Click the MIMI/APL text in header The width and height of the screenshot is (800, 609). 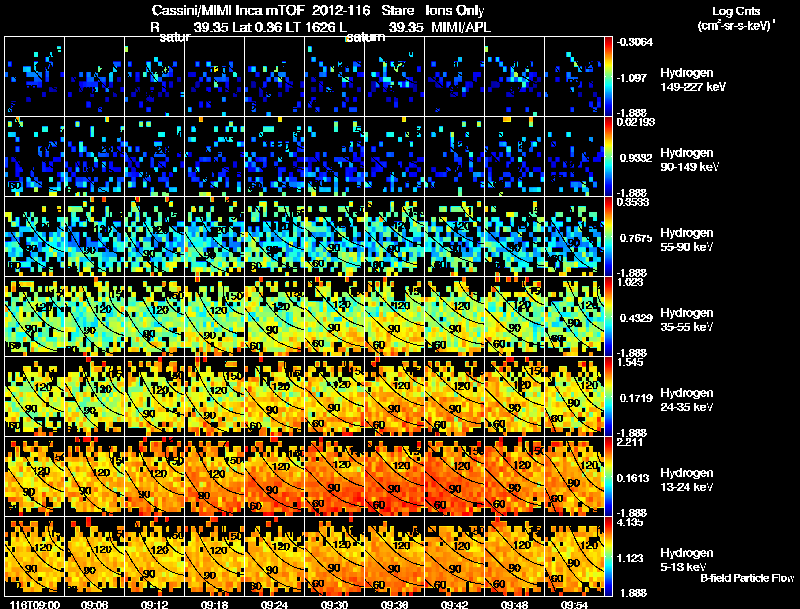(x=461, y=27)
